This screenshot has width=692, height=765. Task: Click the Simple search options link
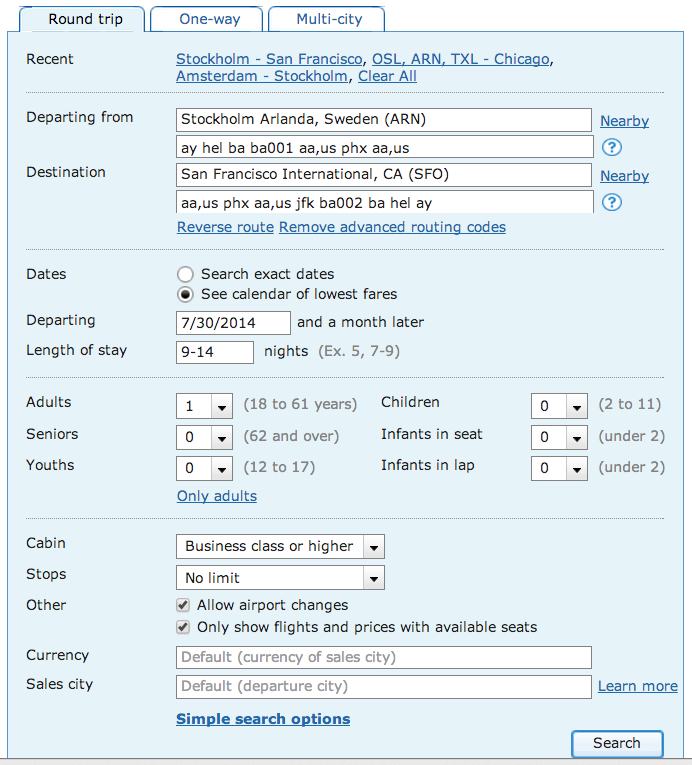263,719
